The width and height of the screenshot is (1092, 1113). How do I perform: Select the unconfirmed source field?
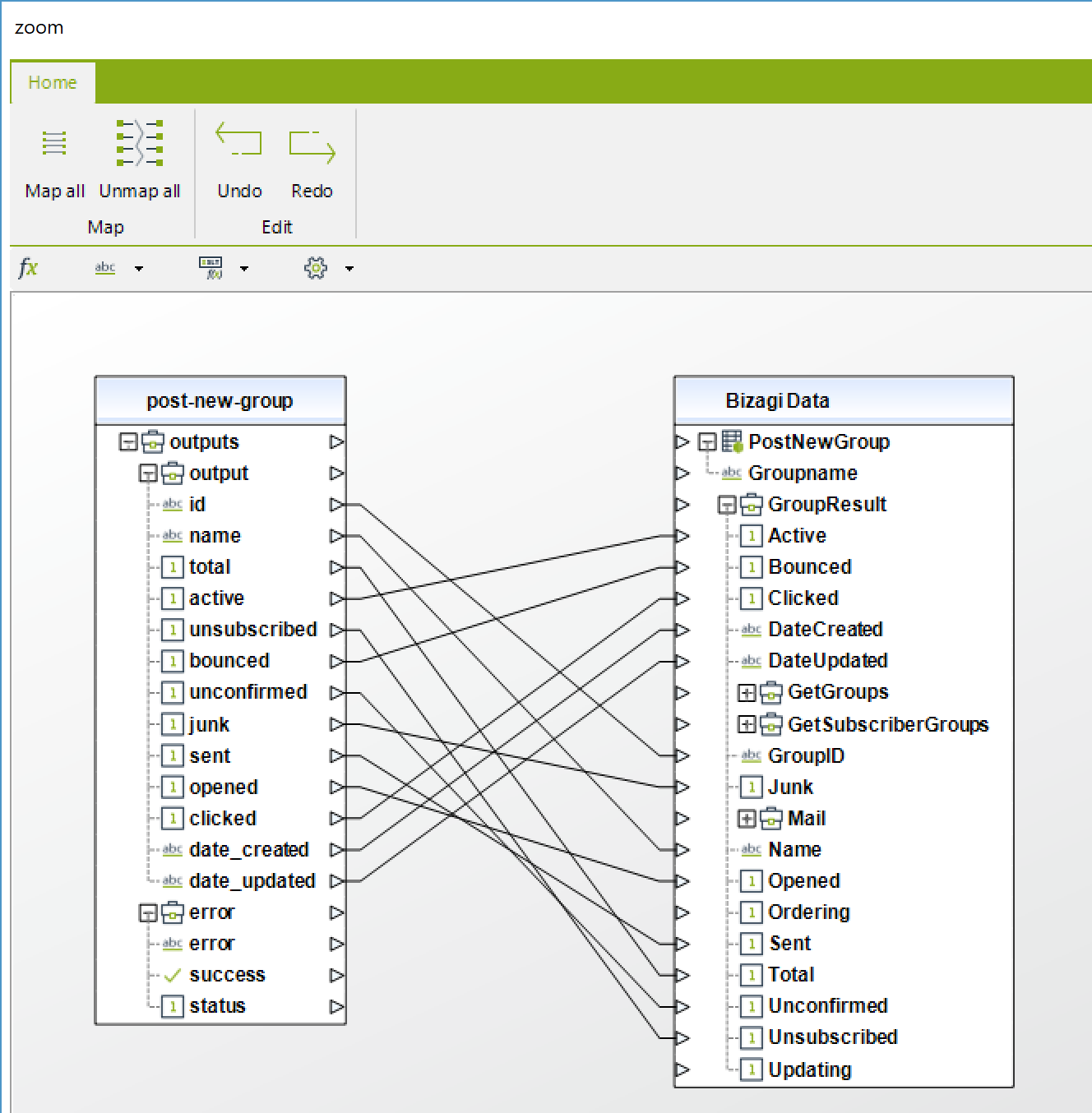click(248, 692)
